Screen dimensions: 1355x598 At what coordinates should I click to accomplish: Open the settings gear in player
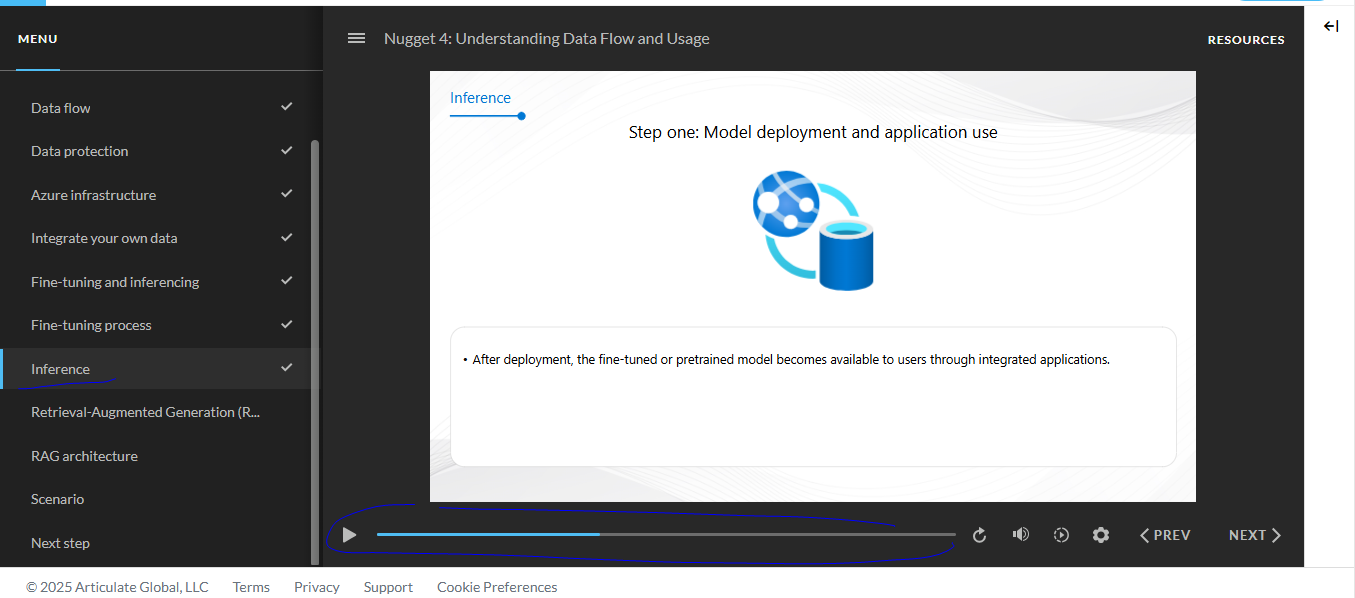coord(1101,535)
